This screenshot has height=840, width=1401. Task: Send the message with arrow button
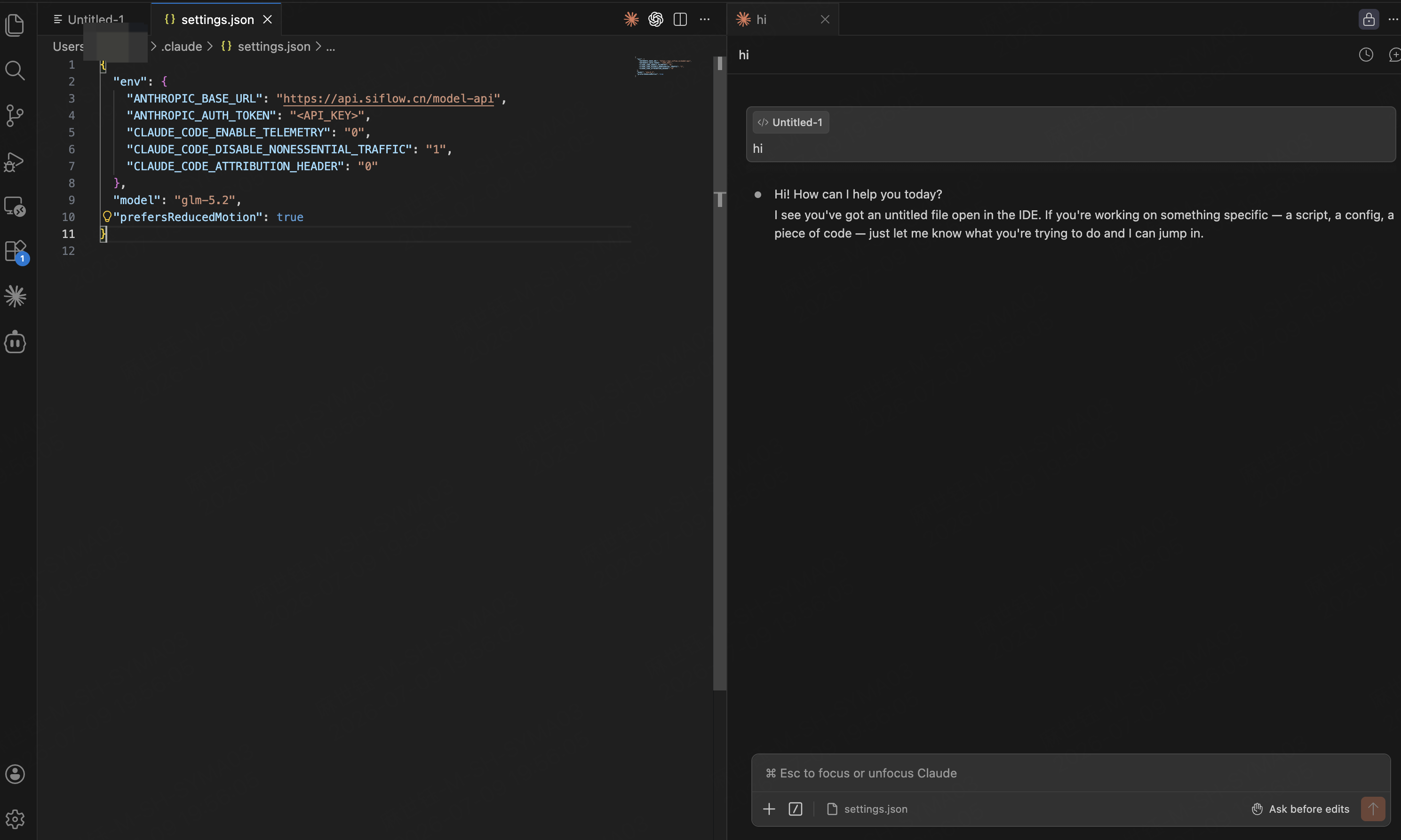(x=1373, y=808)
